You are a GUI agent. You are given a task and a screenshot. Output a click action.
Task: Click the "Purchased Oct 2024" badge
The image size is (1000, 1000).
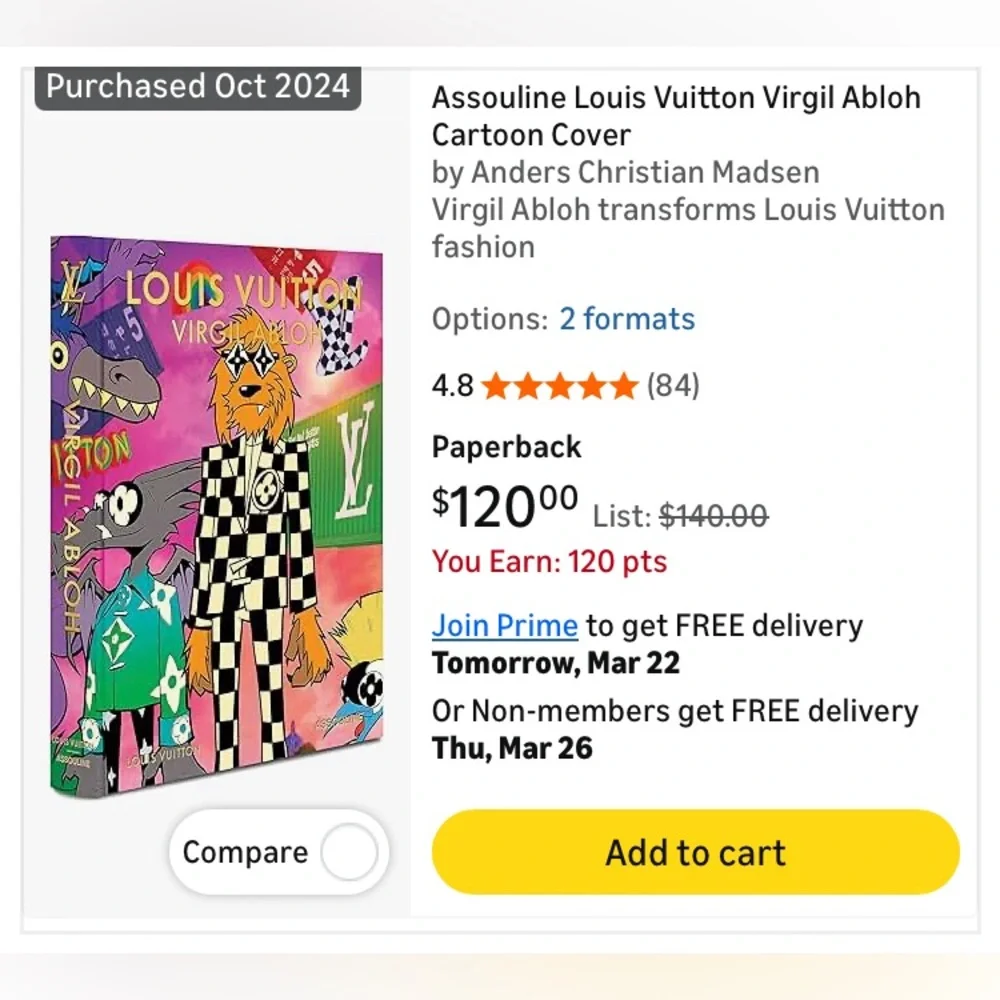(x=196, y=86)
